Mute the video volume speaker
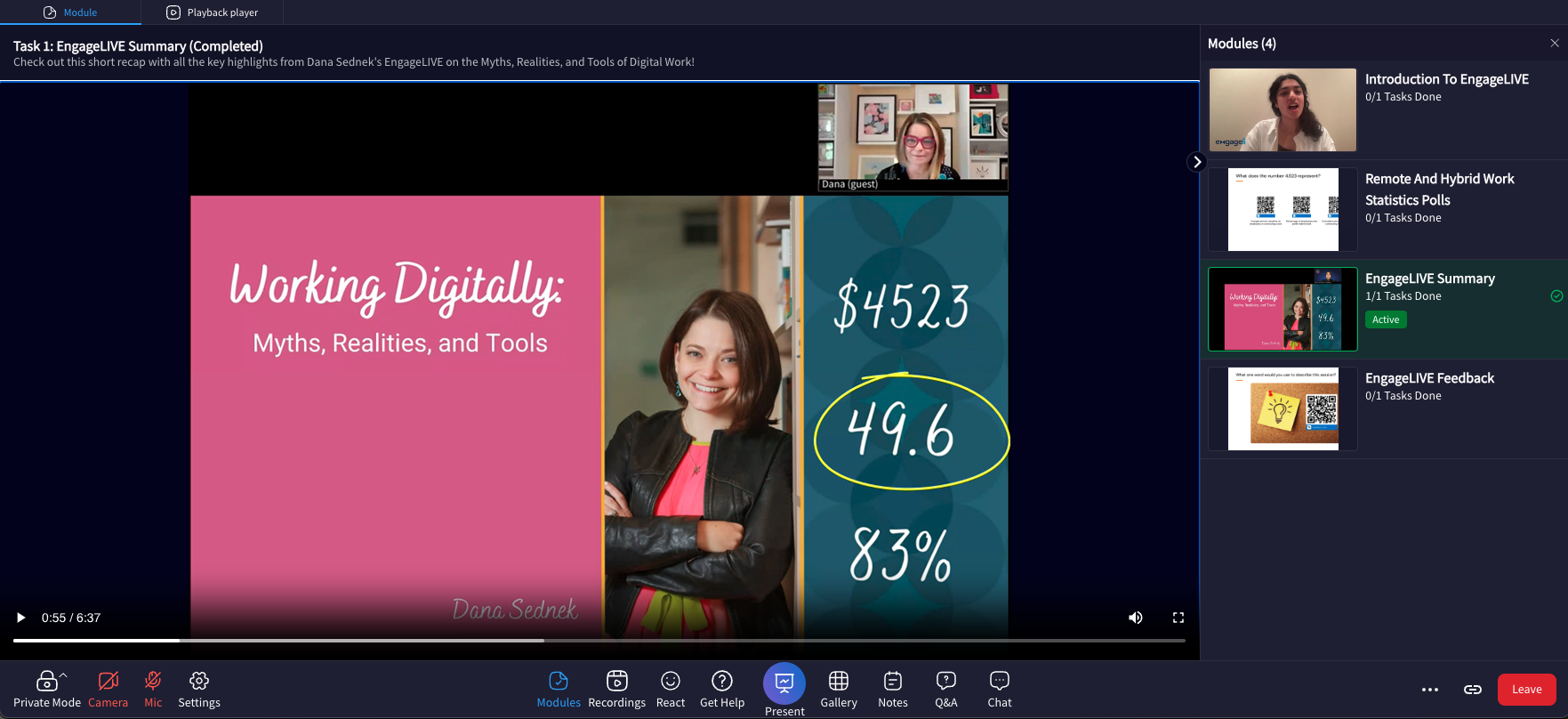The width and height of the screenshot is (1568, 719). point(1136,618)
